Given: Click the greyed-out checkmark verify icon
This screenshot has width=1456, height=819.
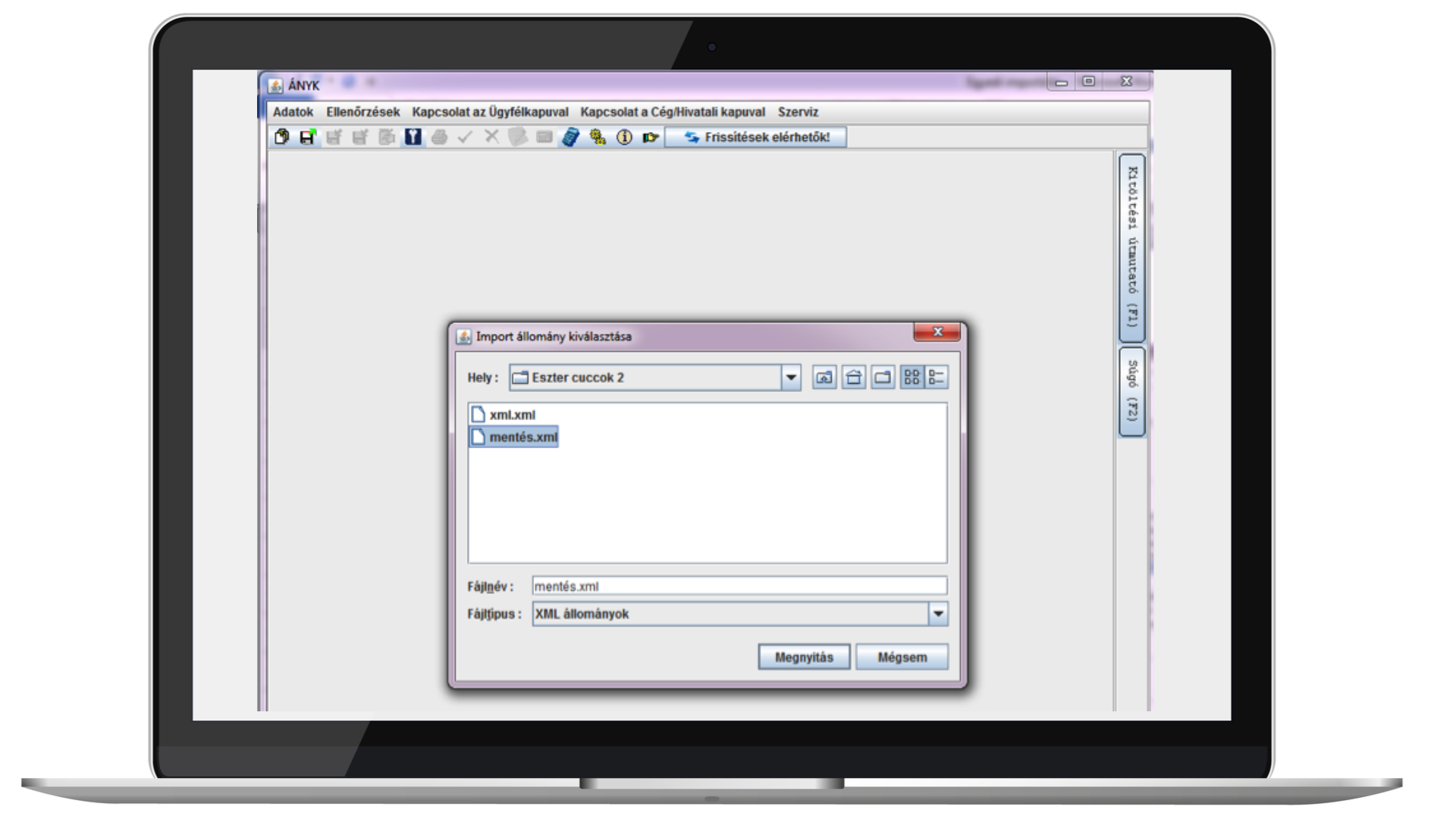Looking at the screenshot, I should click(465, 137).
